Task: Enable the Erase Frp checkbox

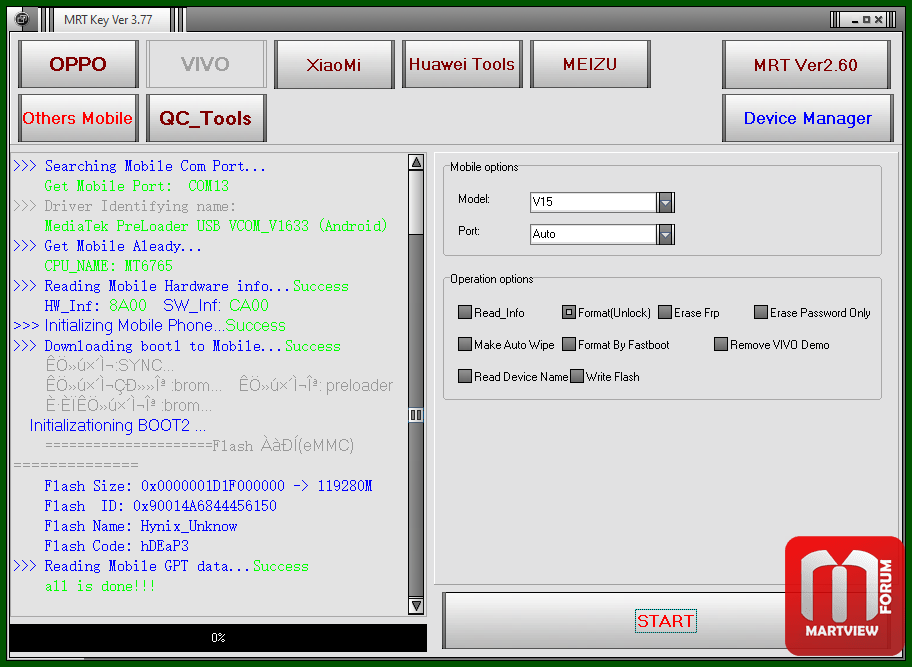Action: pos(665,312)
